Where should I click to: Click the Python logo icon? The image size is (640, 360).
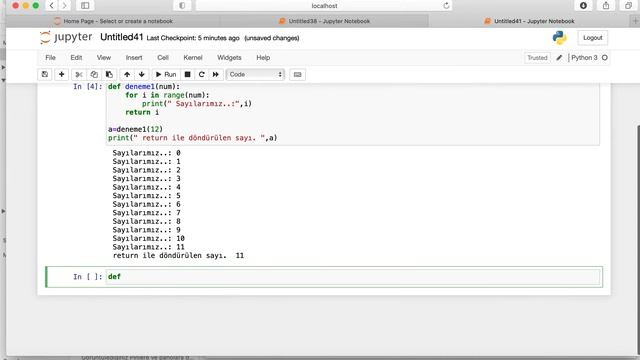pos(560,38)
